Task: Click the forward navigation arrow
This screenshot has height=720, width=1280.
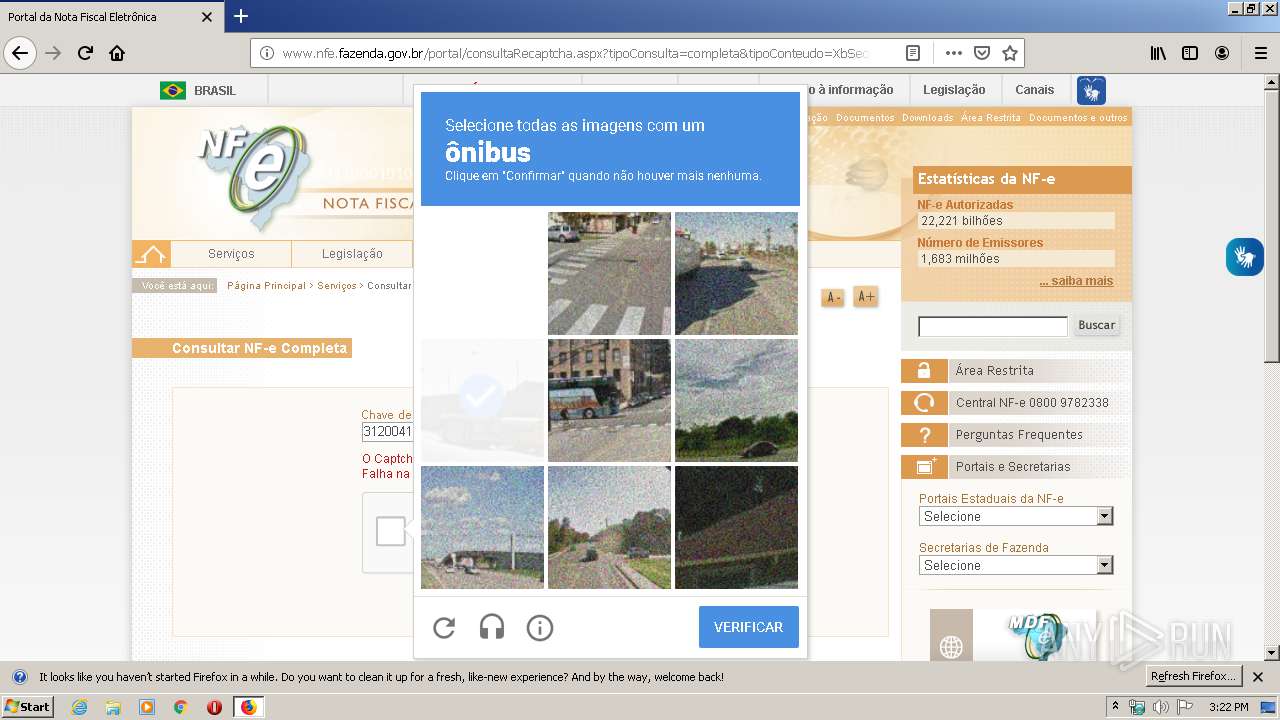Action: click(x=53, y=53)
